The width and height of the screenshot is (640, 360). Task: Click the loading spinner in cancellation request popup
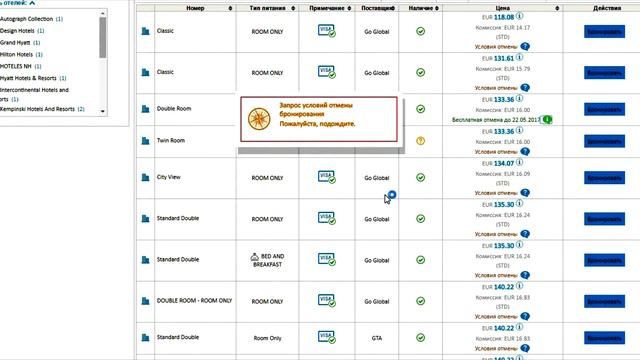click(x=259, y=119)
